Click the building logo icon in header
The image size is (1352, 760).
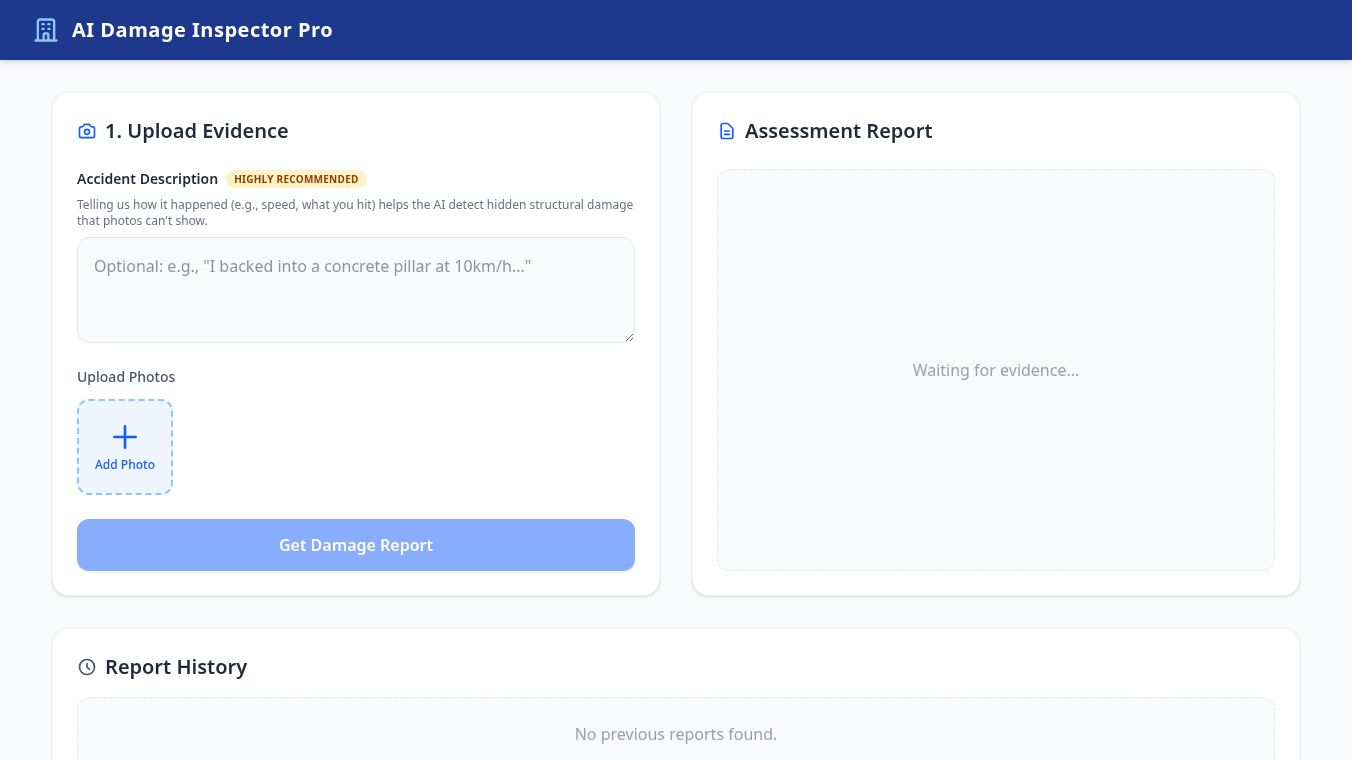pyautogui.click(x=46, y=30)
